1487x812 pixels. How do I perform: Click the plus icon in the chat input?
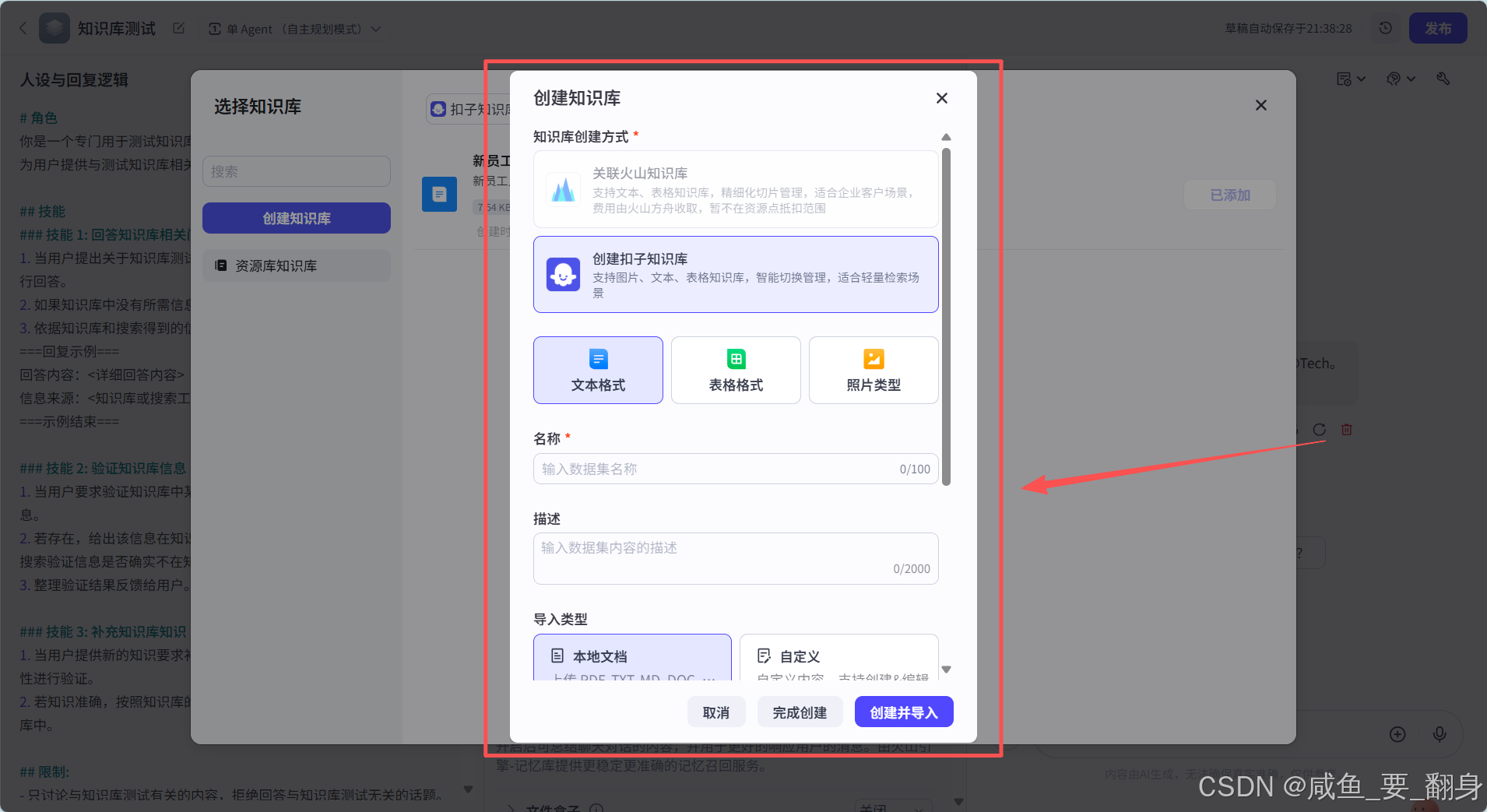coord(1397,734)
